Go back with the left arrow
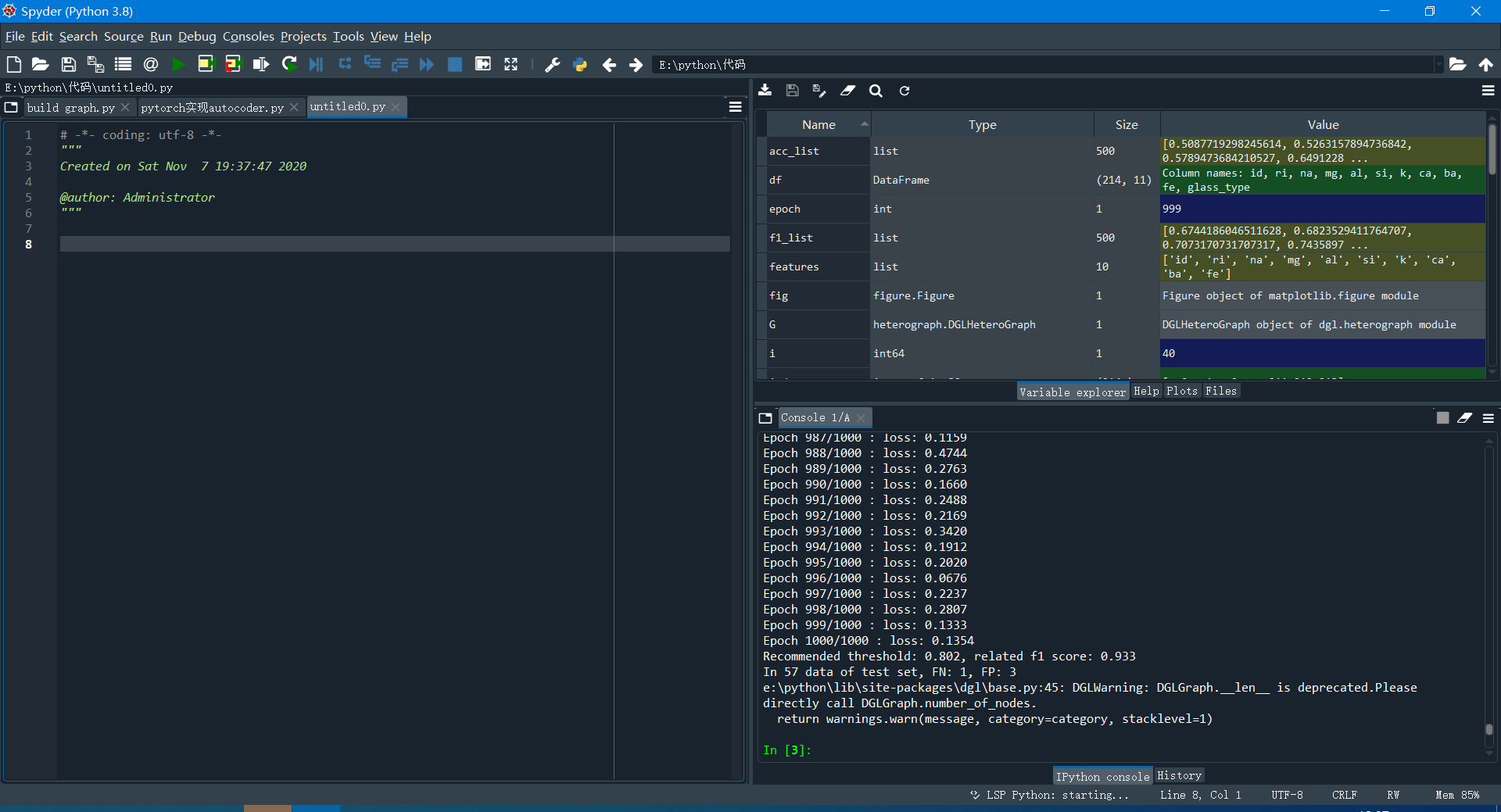The height and width of the screenshot is (812, 1501). 609,64
